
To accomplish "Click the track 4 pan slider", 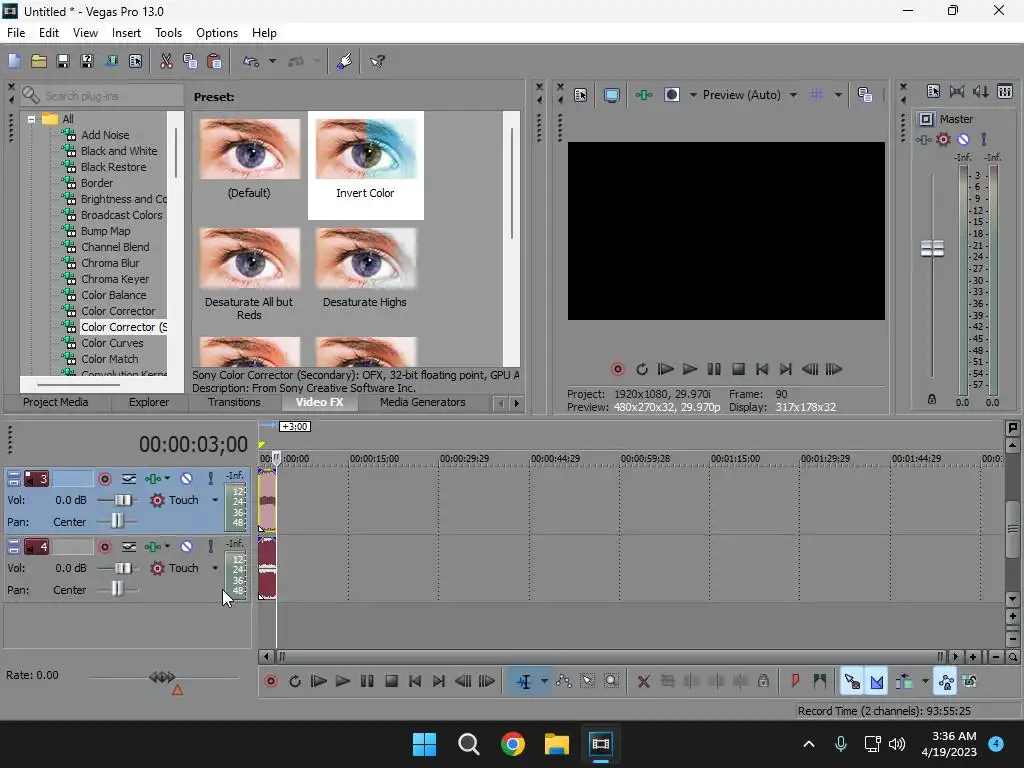I will 117,590.
